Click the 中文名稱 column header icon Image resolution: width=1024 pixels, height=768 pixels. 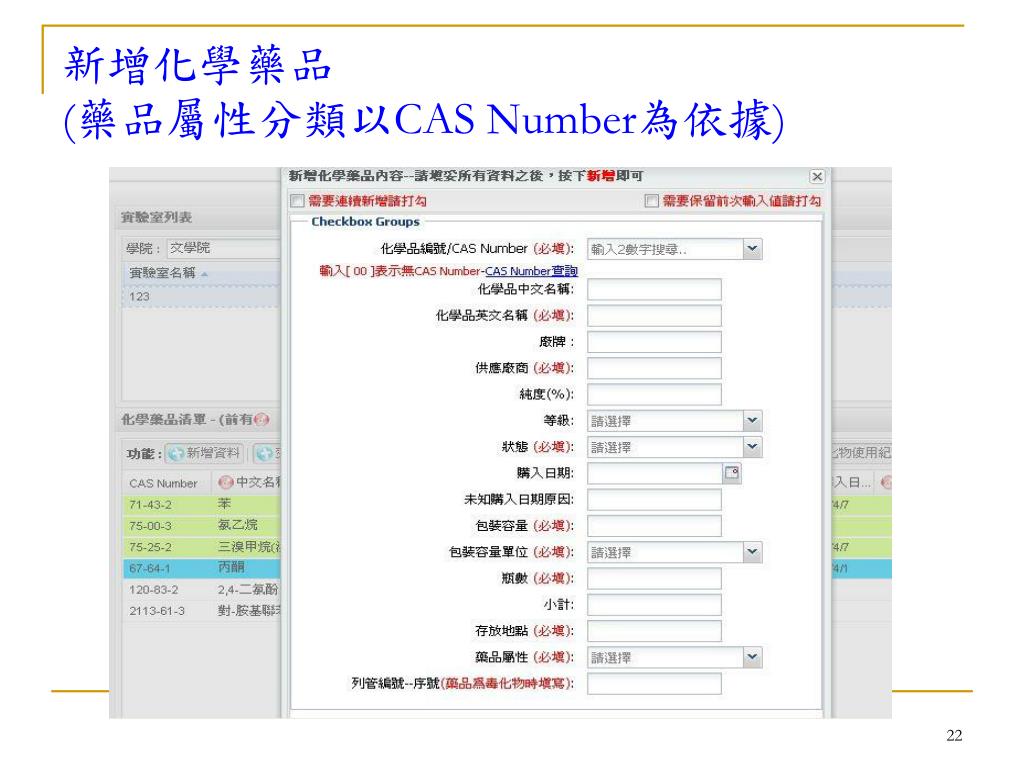coord(225,483)
